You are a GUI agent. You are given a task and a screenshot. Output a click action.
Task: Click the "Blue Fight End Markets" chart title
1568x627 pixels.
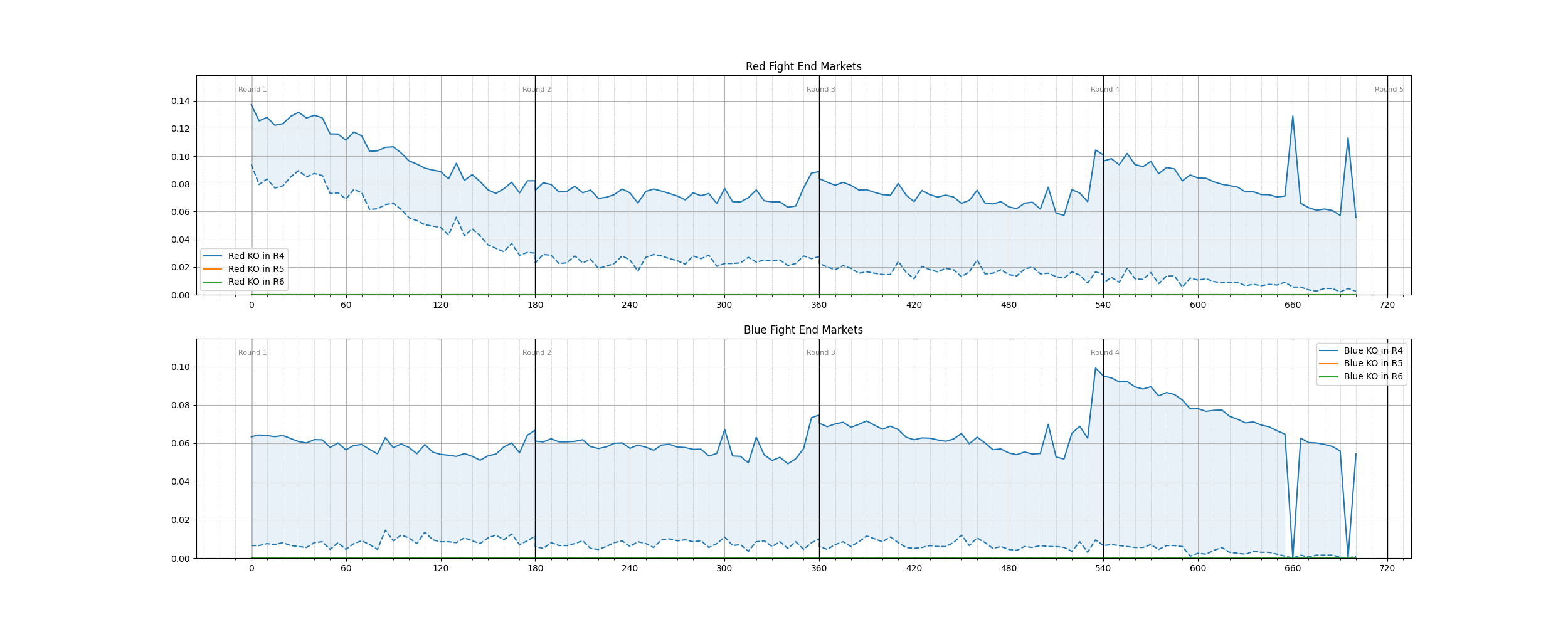[x=803, y=330]
